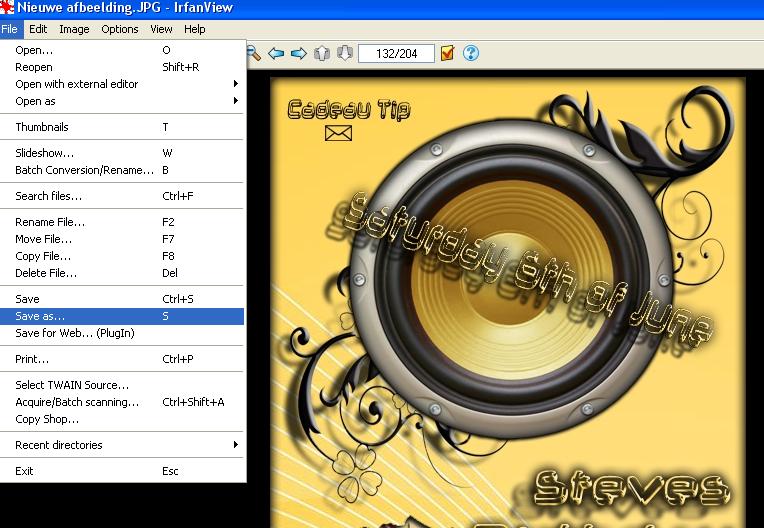Open settings with the checkmark icon

[447, 53]
